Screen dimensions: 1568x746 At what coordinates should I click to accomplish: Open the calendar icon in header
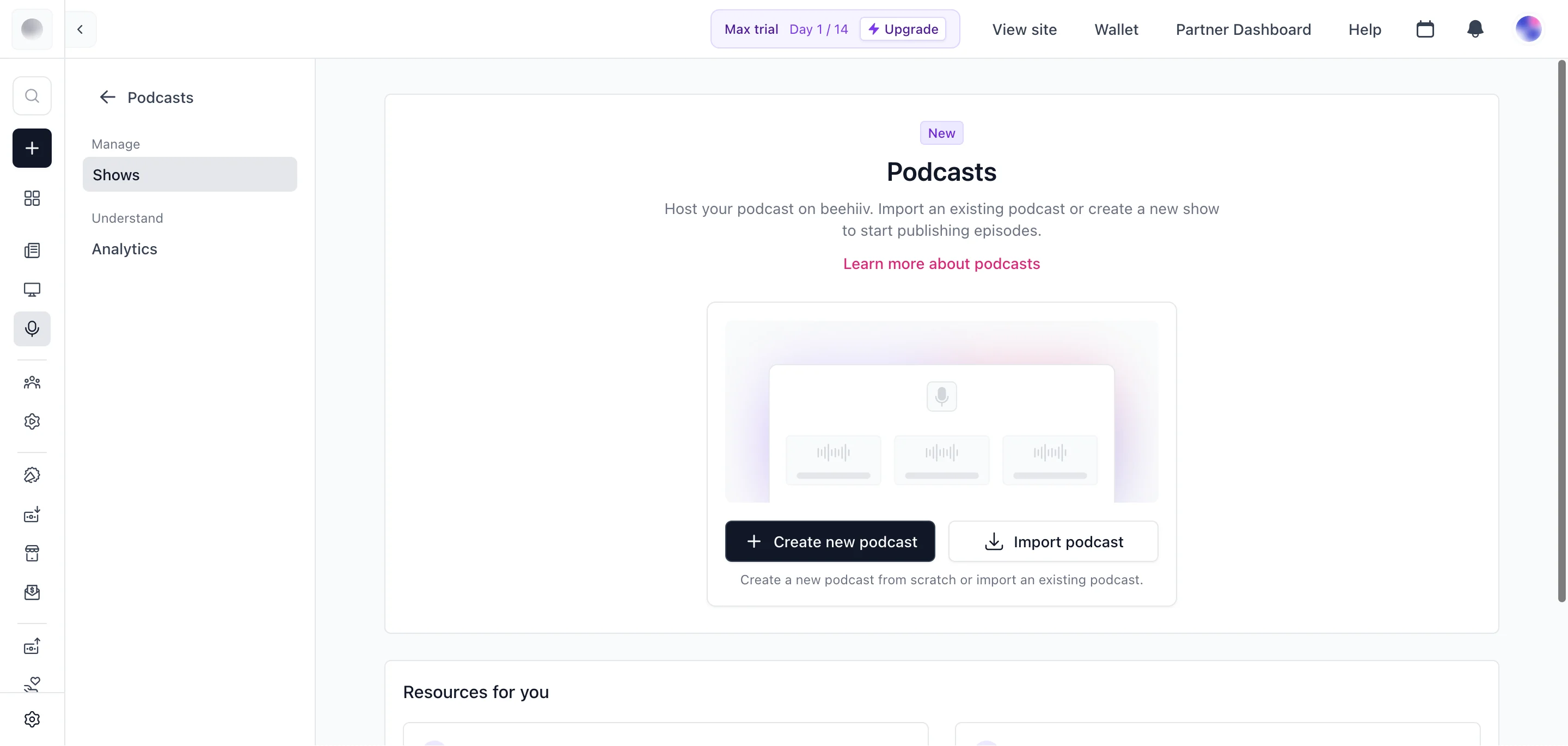click(1424, 29)
